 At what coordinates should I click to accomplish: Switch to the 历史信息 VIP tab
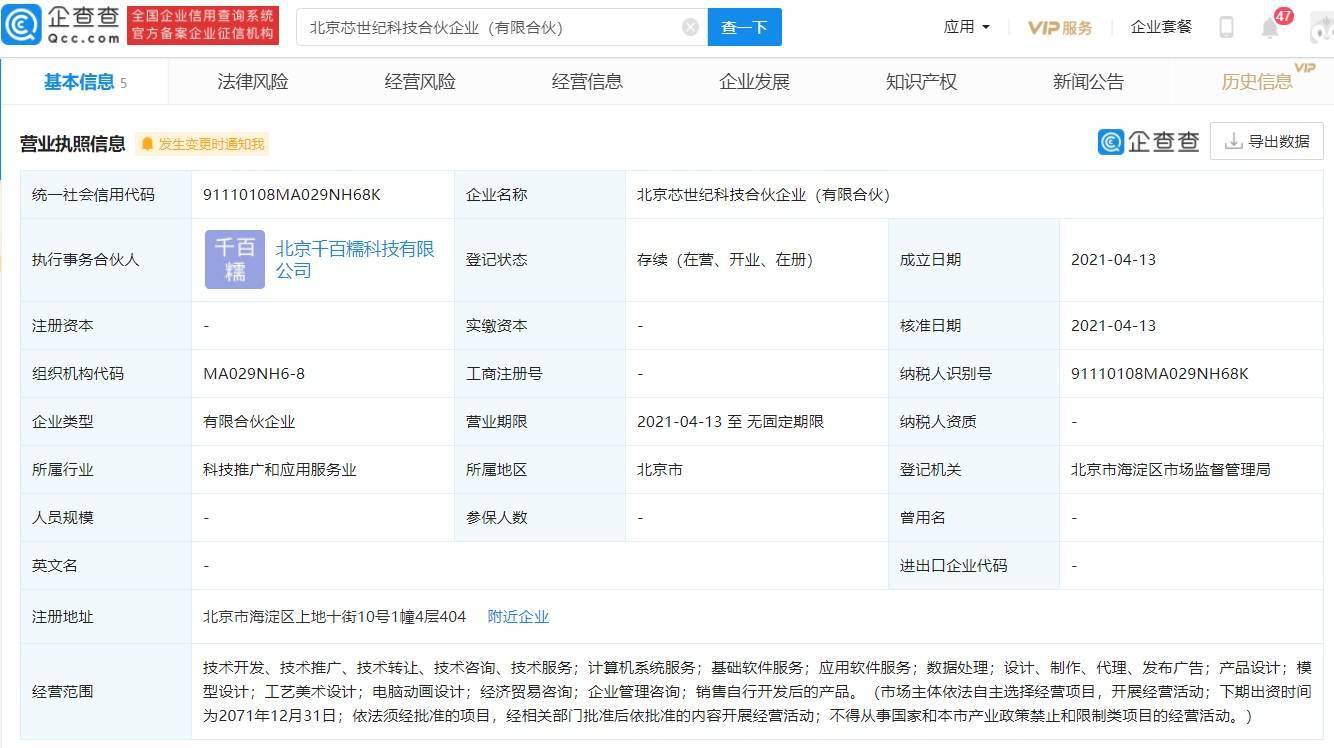pos(1257,82)
